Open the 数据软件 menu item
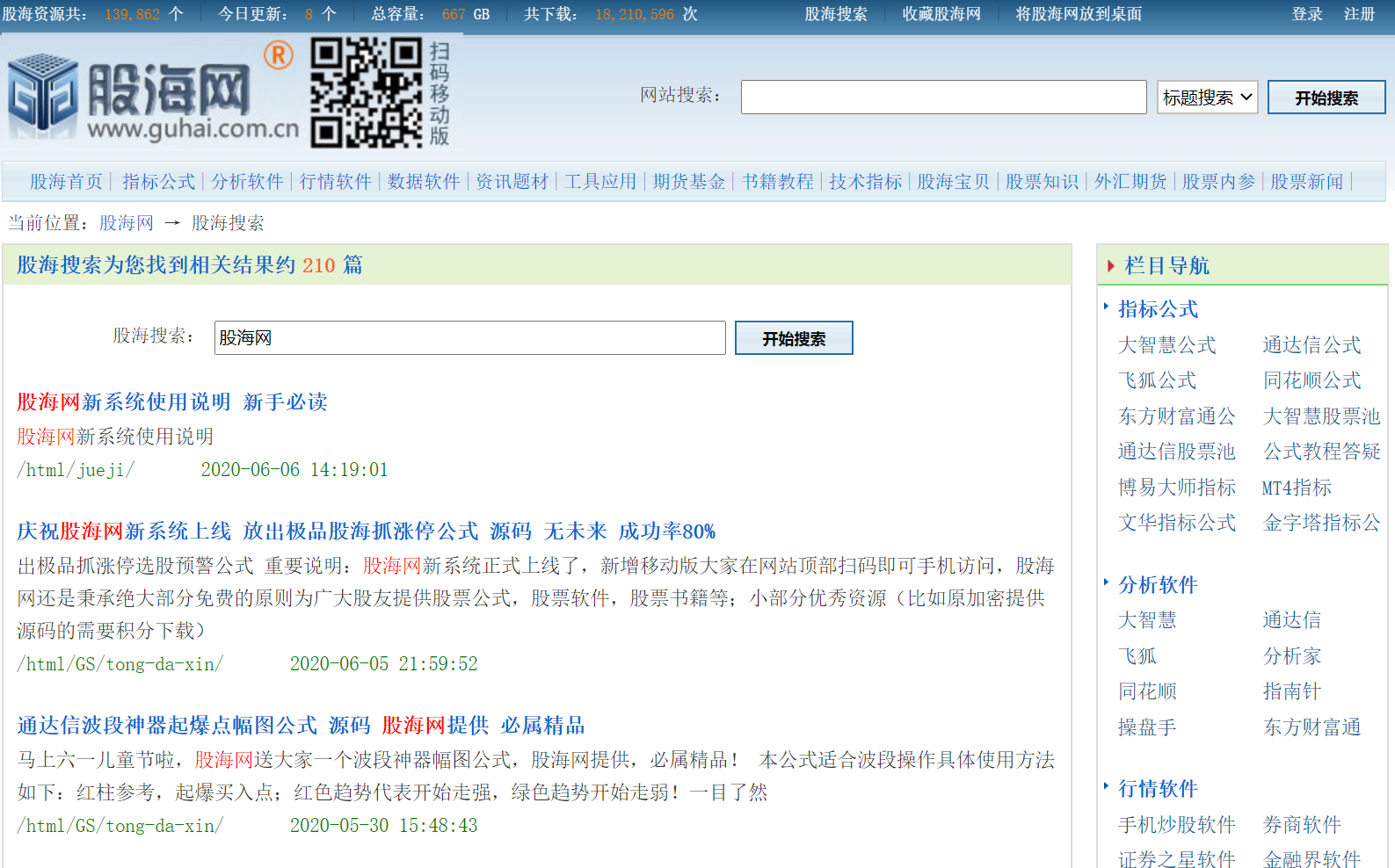The width and height of the screenshot is (1395, 868). 424,182
